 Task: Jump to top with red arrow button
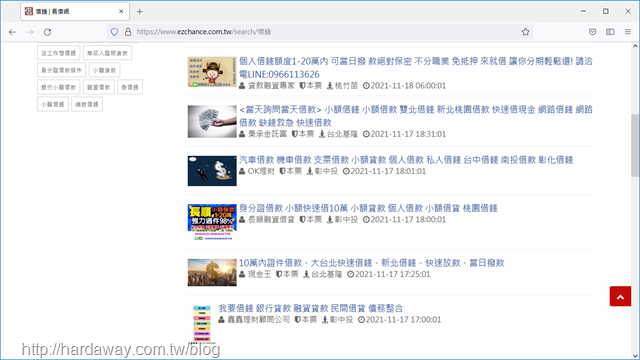(620, 296)
